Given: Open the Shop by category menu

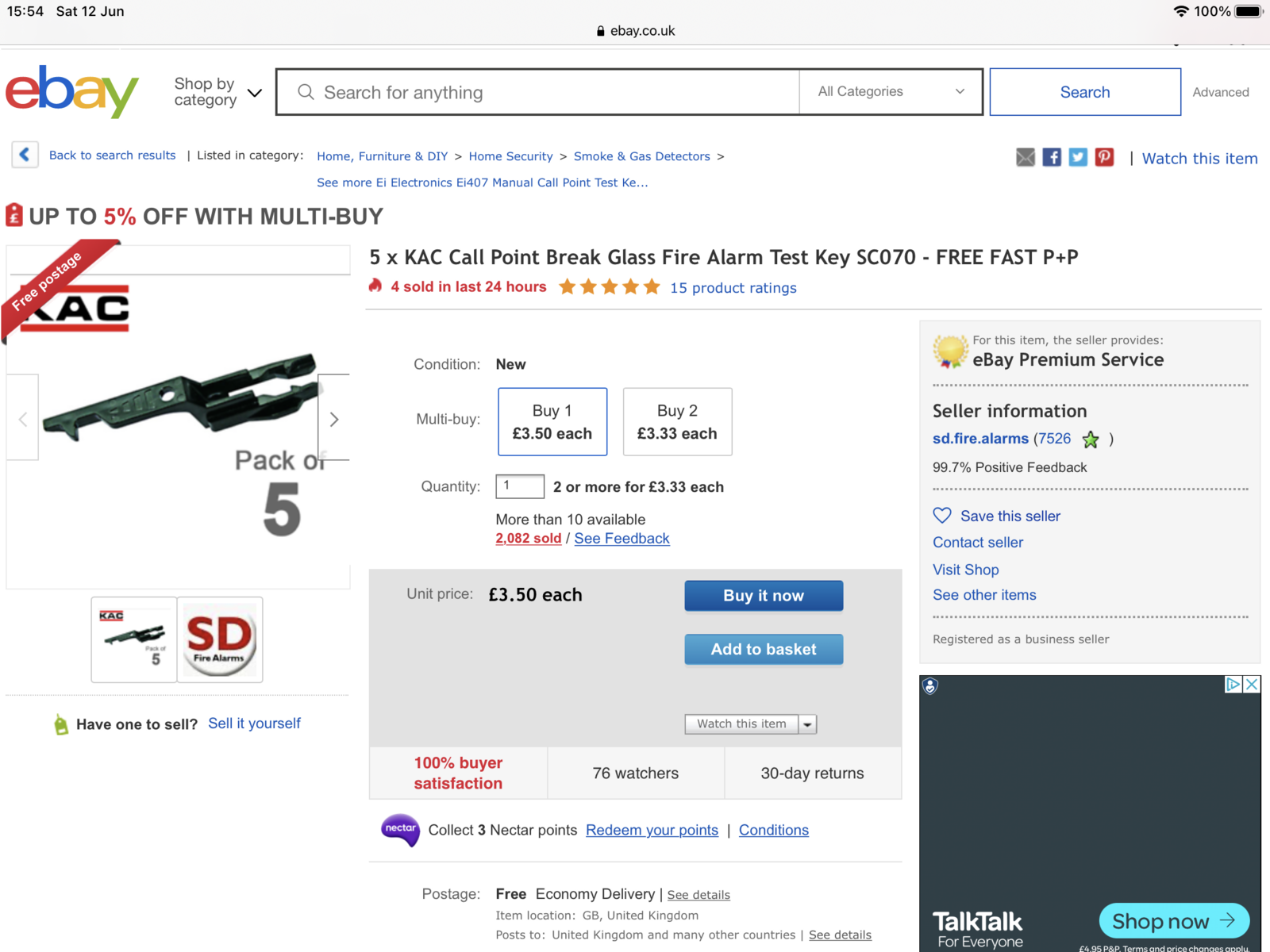Looking at the screenshot, I should click(217, 92).
